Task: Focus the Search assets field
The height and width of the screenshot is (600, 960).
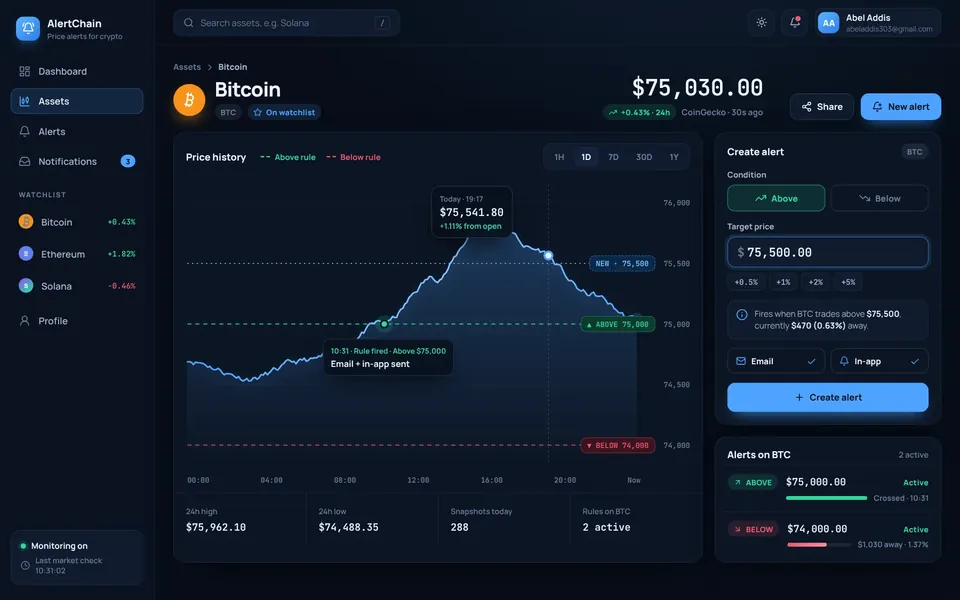Action: click(x=287, y=23)
